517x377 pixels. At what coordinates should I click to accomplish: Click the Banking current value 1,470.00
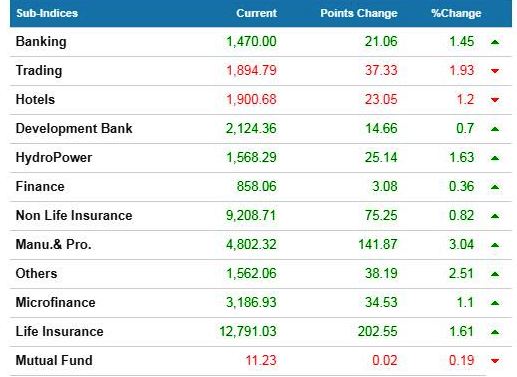(251, 42)
